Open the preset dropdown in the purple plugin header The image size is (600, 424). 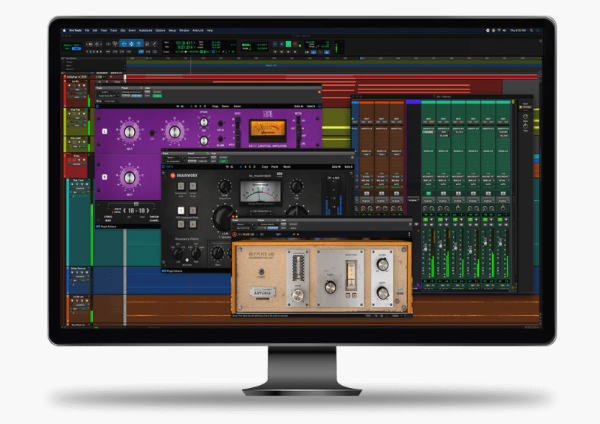point(130,91)
